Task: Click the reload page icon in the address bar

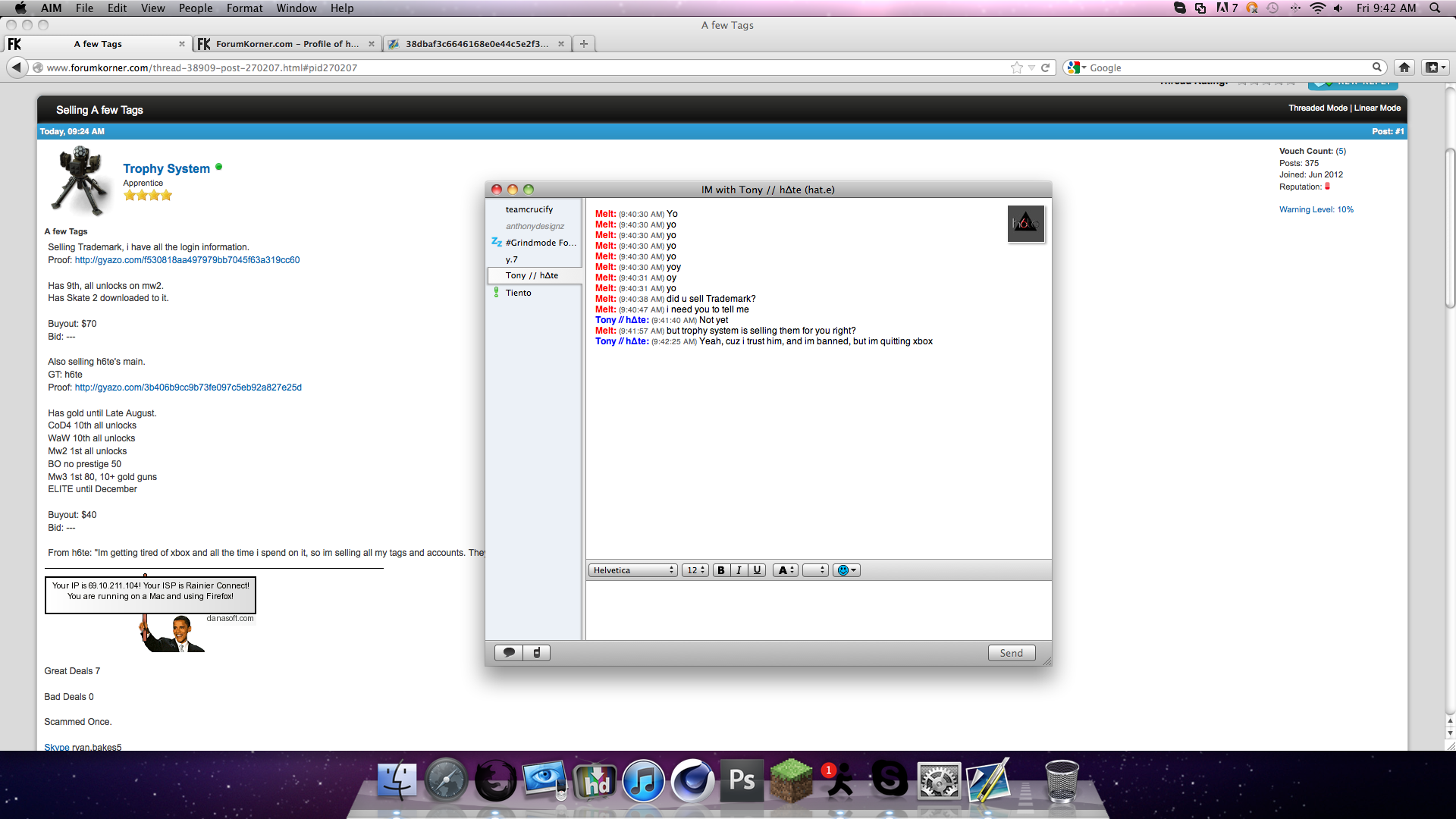Action: pos(1045,67)
